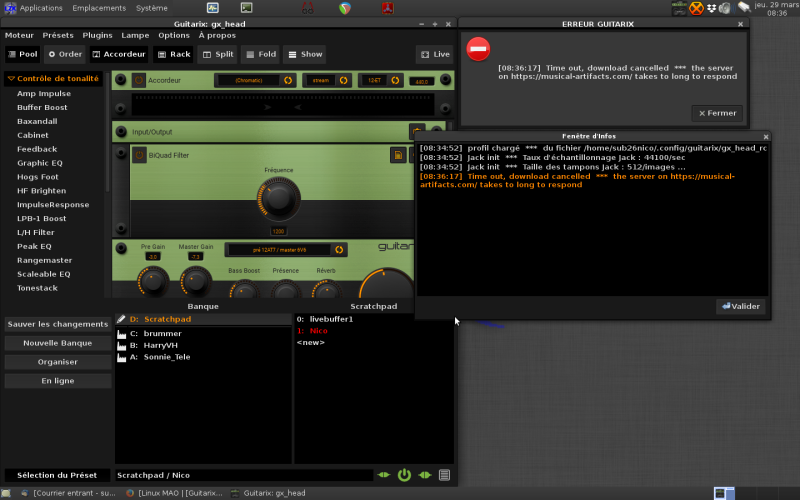Open the À propos menu
Viewport: 800px width, 500px height.
click(x=217, y=35)
